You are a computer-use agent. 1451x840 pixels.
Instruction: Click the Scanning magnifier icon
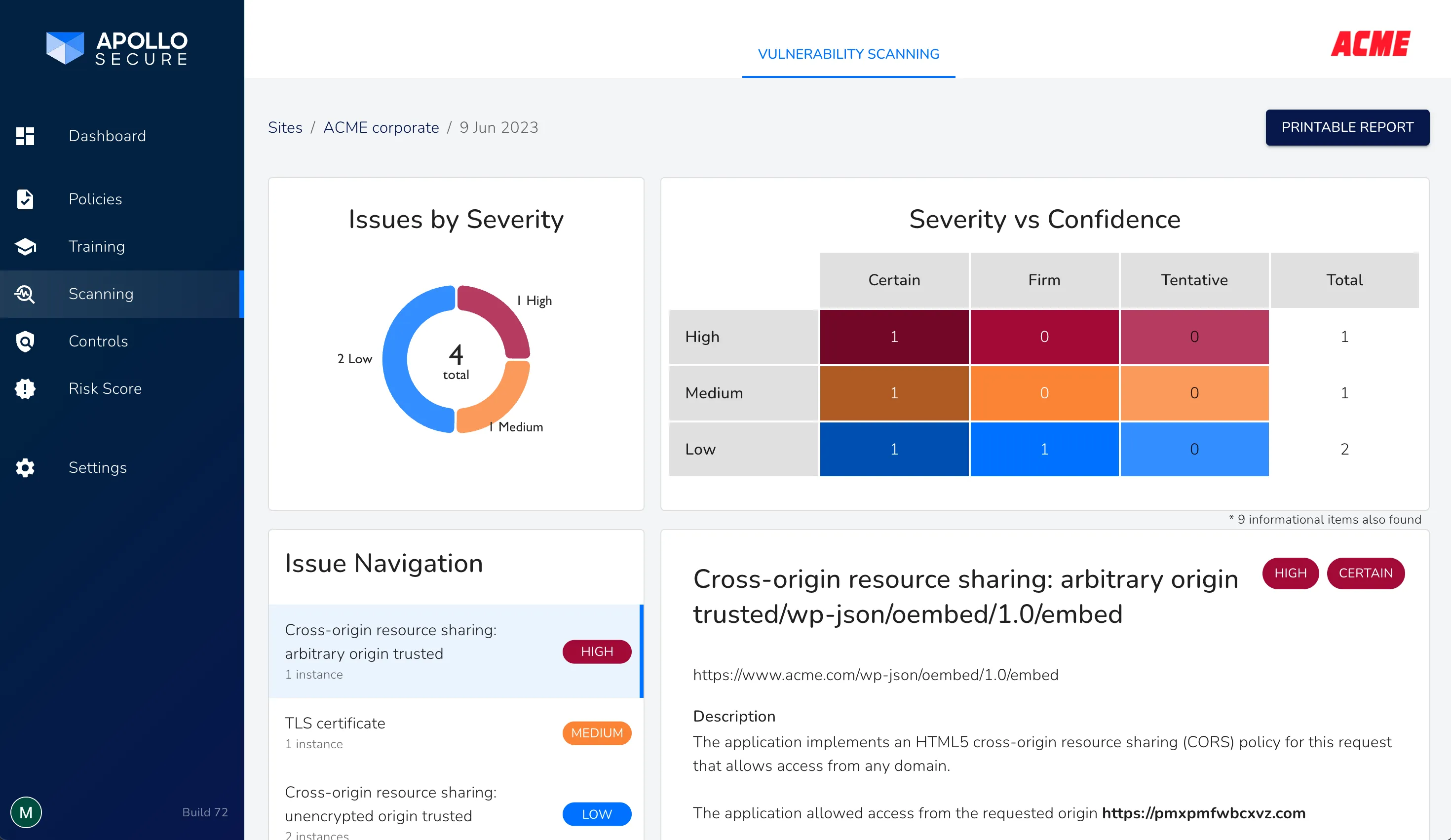pos(25,294)
